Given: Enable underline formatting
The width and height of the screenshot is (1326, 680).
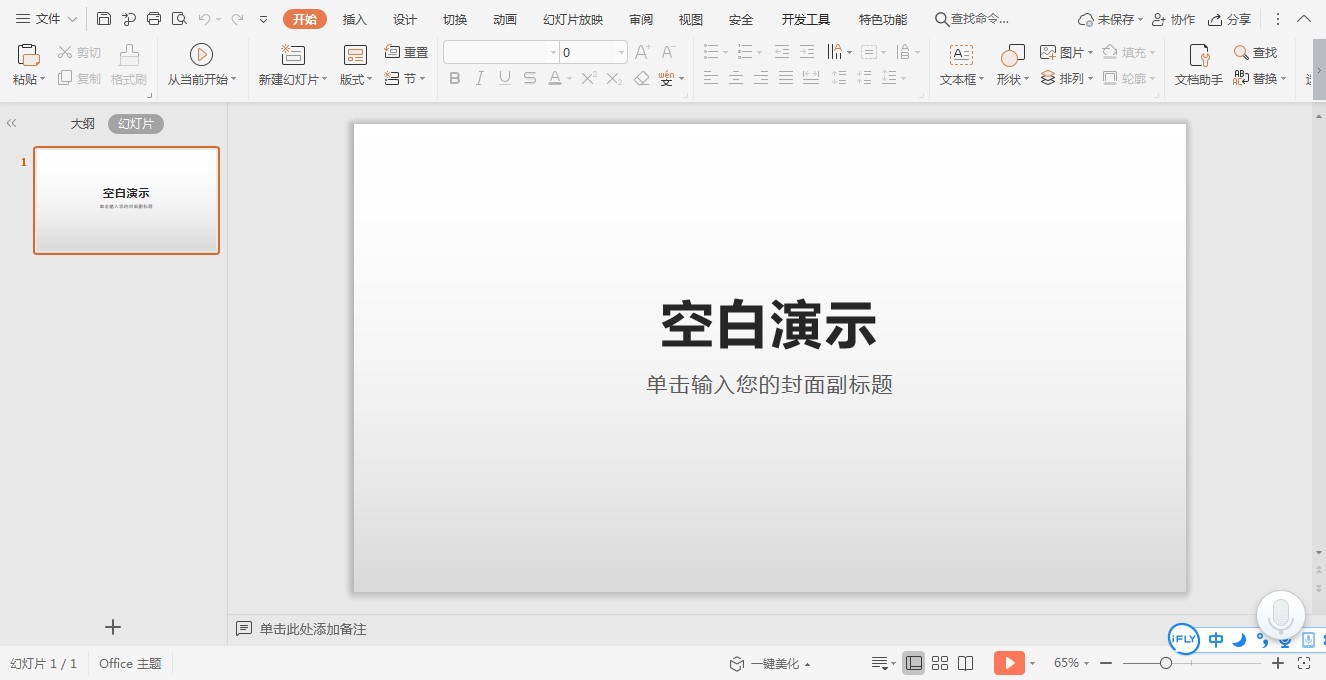Looking at the screenshot, I should [504, 78].
